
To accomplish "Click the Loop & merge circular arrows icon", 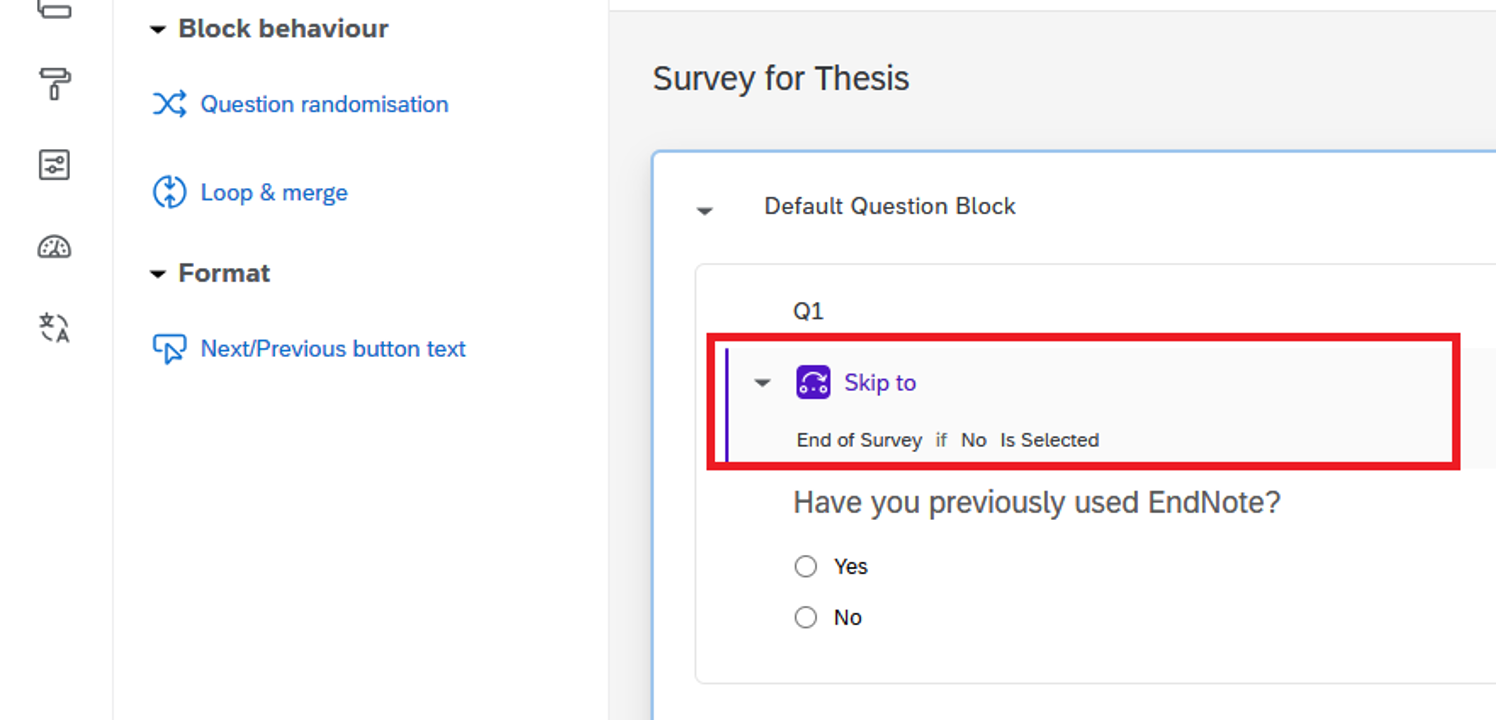I will point(169,192).
